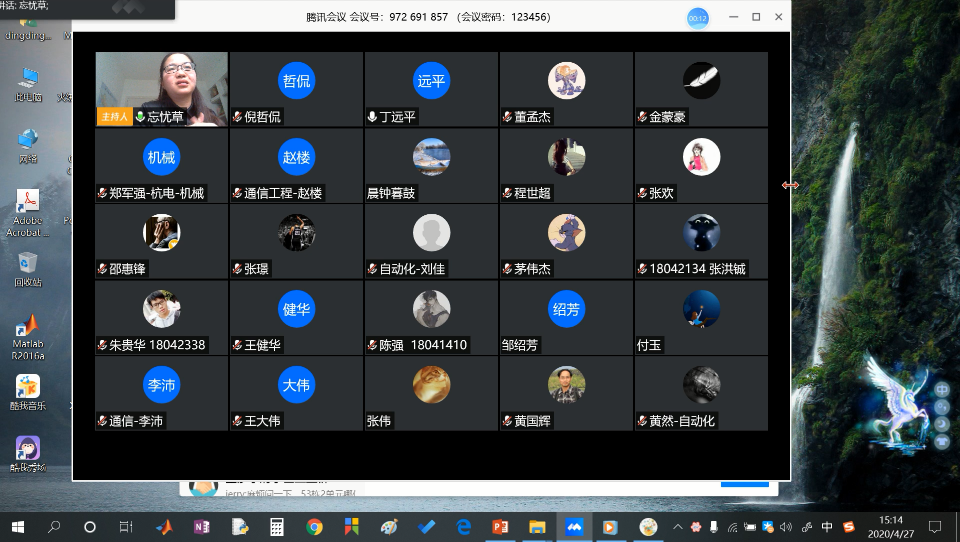Click muted mic icon beside 黄国辉

[x=508, y=421]
